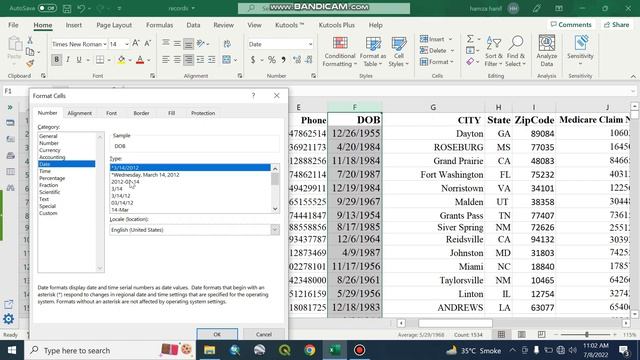Switch to Protection tab in Format Cells
Viewport: 640px width, 360px height.
pos(203,113)
